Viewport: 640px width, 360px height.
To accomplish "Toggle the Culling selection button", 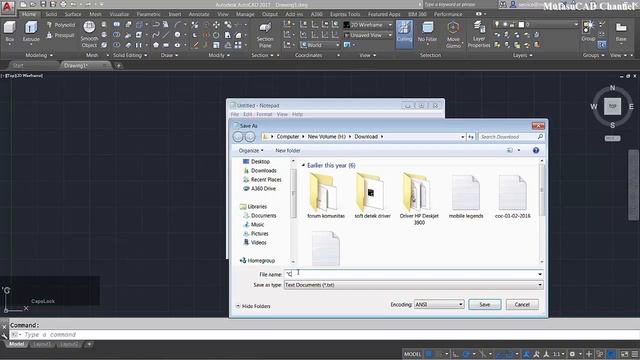I will (404, 33).
